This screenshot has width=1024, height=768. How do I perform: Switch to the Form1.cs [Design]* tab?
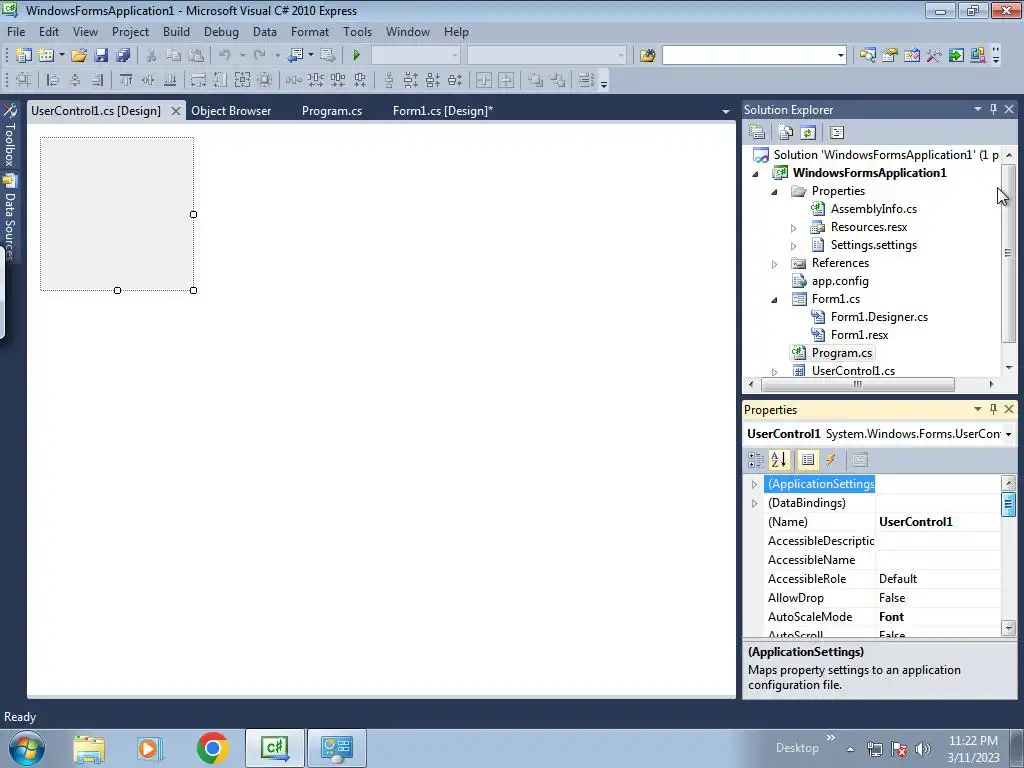443,110
